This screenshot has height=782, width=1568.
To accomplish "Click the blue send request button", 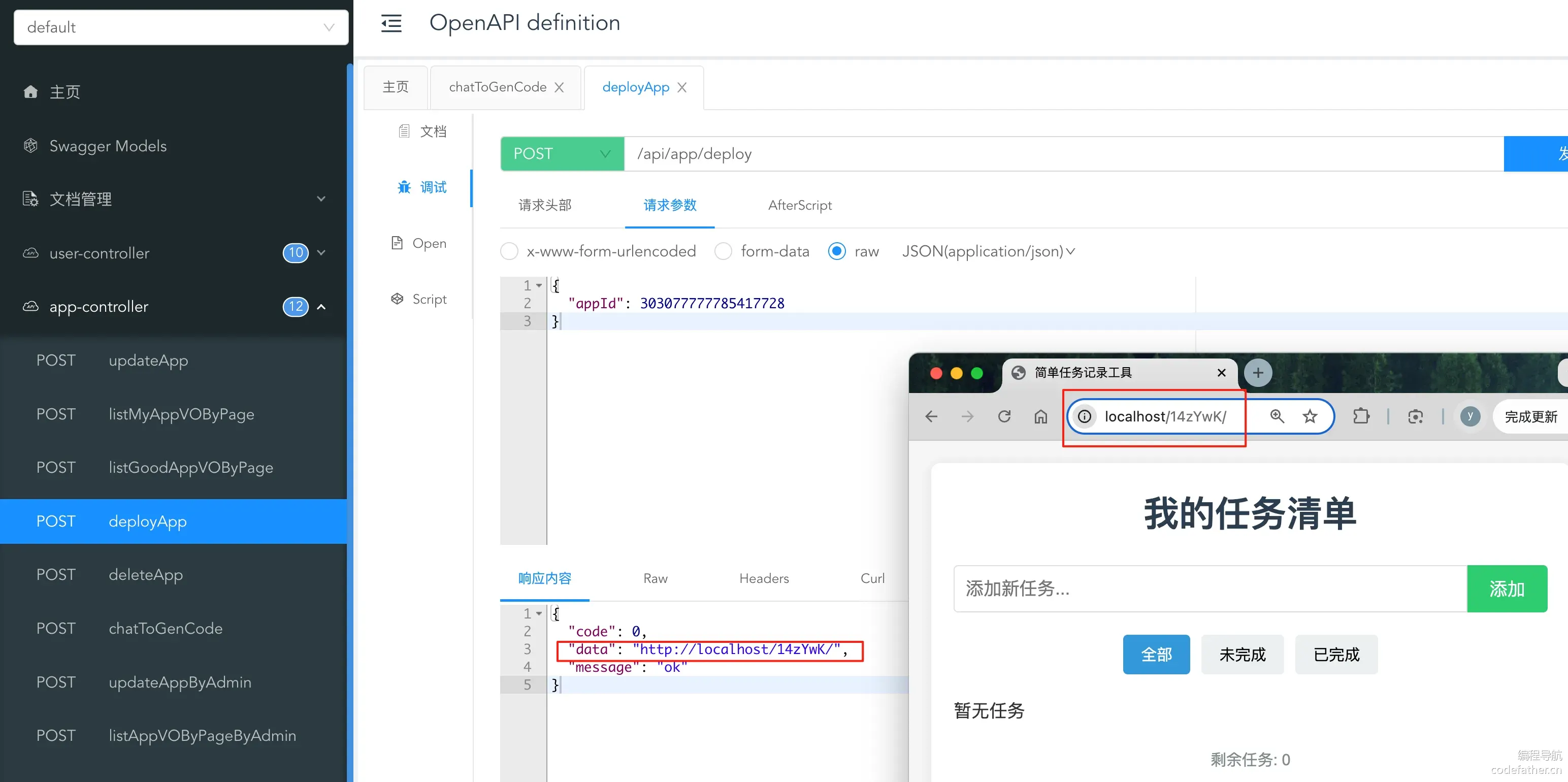I will tap(1536, 154).
